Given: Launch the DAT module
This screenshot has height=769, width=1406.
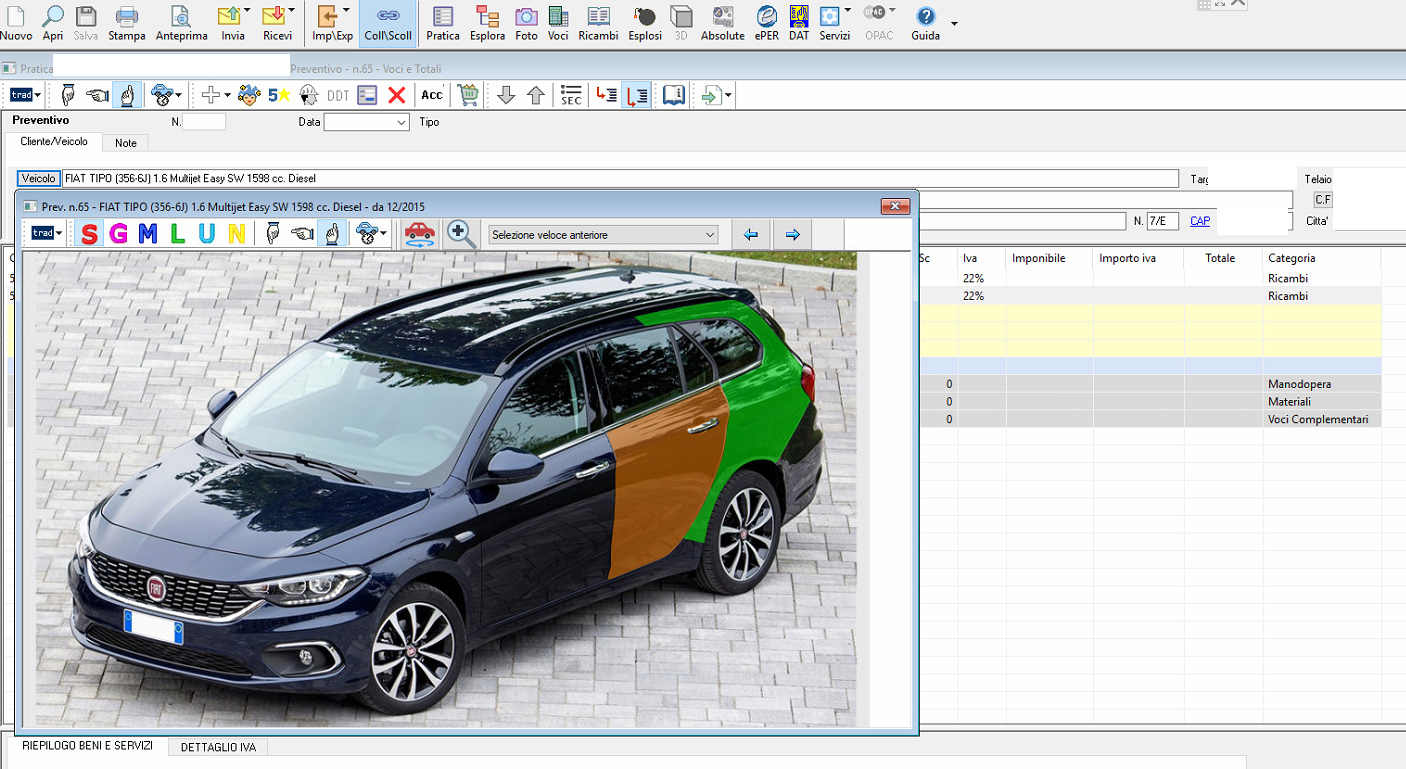Looking at the screenshot, I should pos(799,23).
